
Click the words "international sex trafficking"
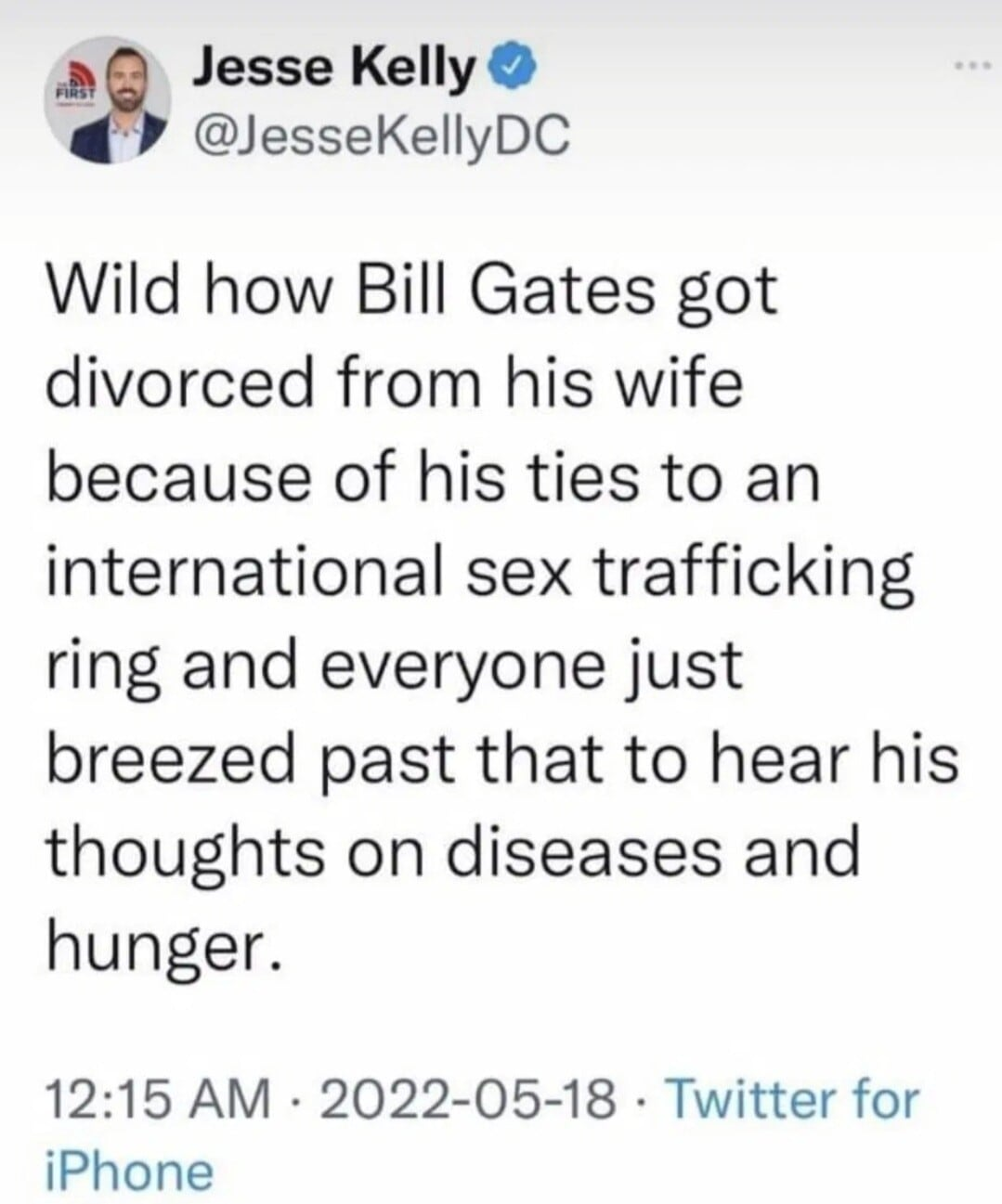(478, 571)
